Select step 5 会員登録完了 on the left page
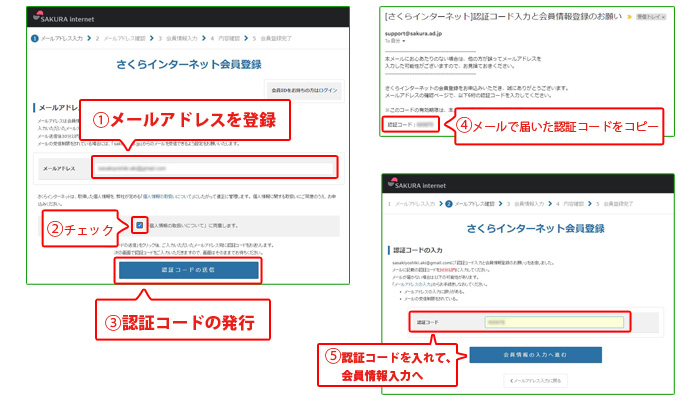Screen dimensions: 700x400 pos(272,38)
